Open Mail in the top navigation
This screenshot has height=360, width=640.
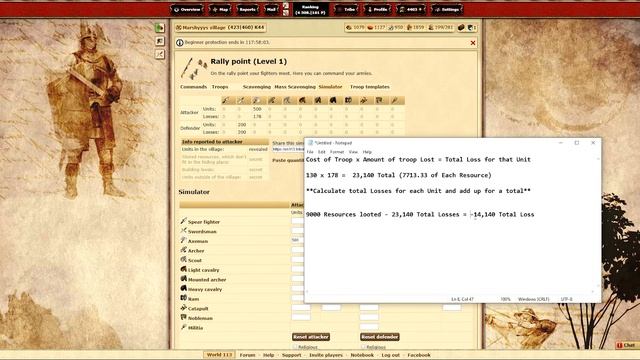click(x=271, y=9)
